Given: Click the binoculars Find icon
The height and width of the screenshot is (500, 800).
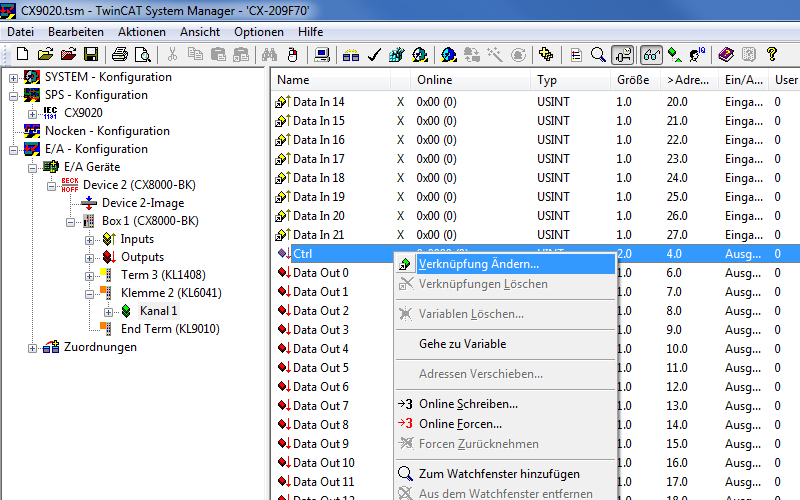Looking at the screenshot, I should [x=269, y=54].
